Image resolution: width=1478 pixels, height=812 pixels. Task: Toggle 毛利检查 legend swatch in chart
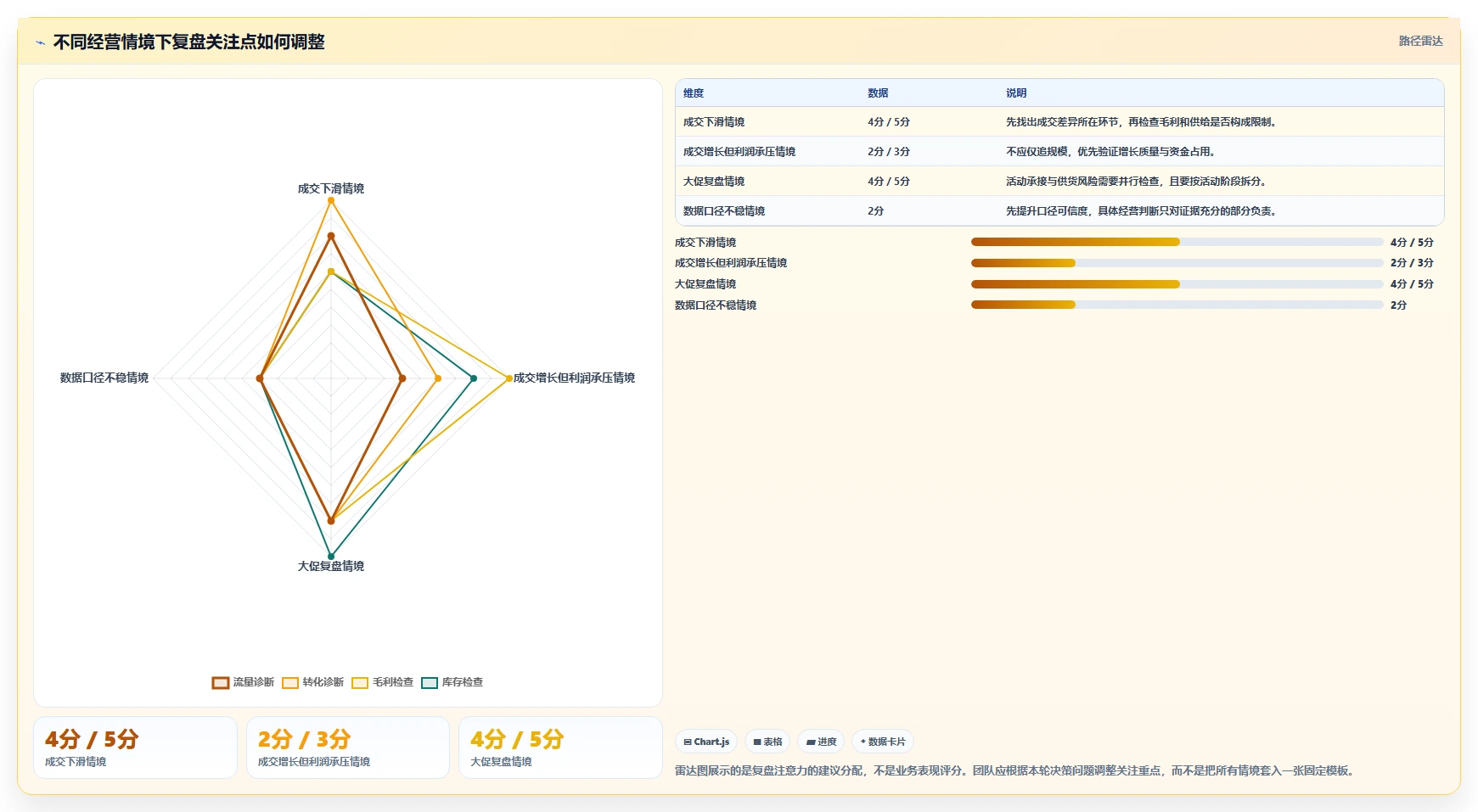pos(360,683)
